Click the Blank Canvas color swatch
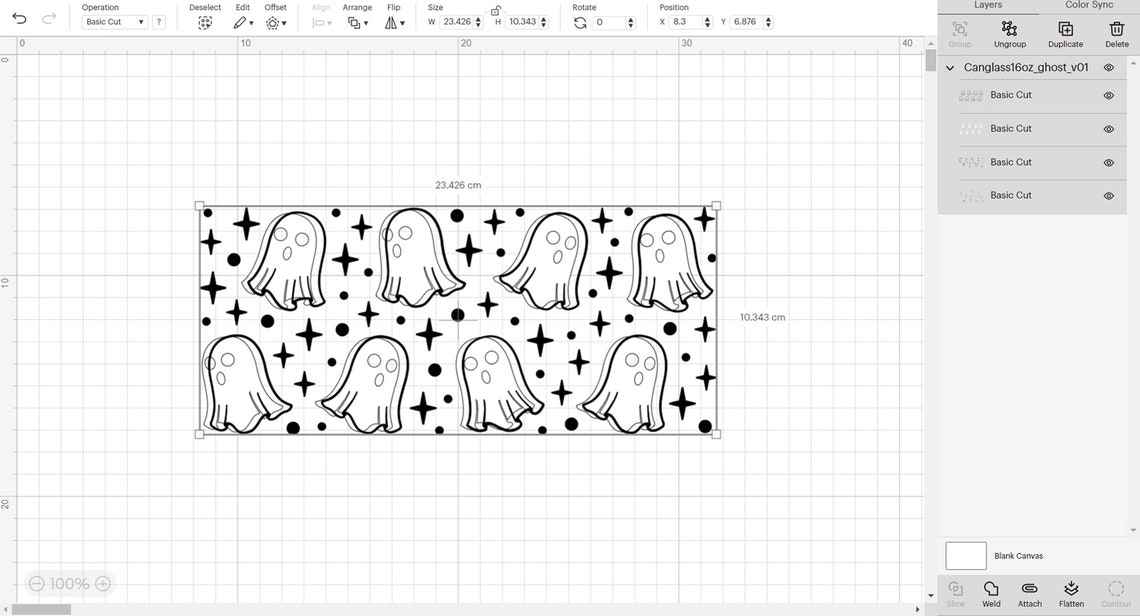The height and width of the screenshot is (616, 1140). [x=965, y=555]
